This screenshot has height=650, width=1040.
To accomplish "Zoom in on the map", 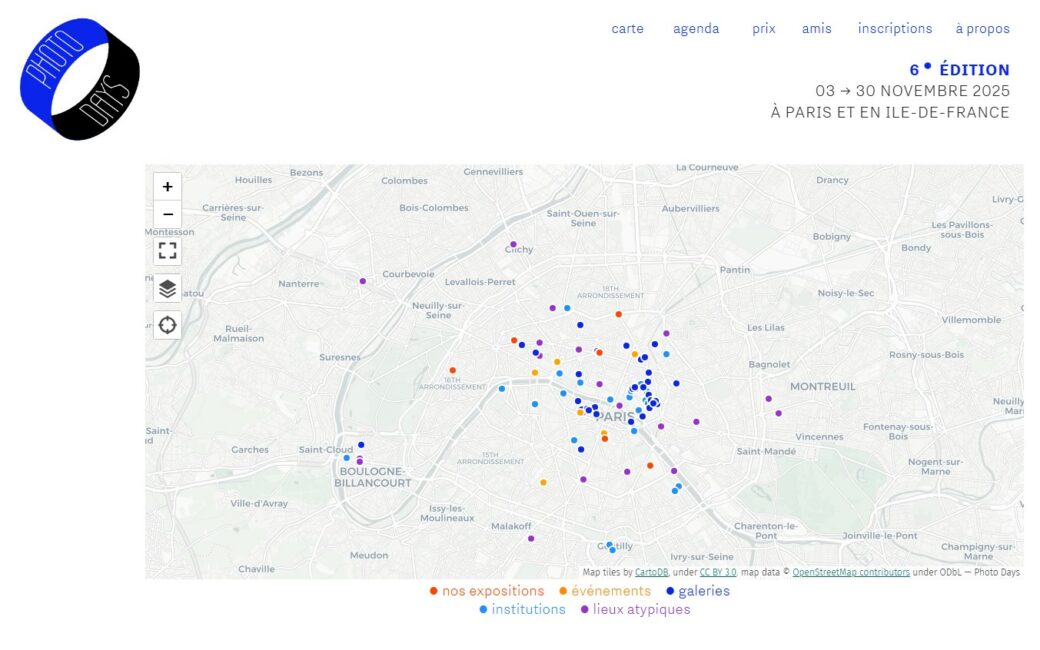I will point(167,186).
